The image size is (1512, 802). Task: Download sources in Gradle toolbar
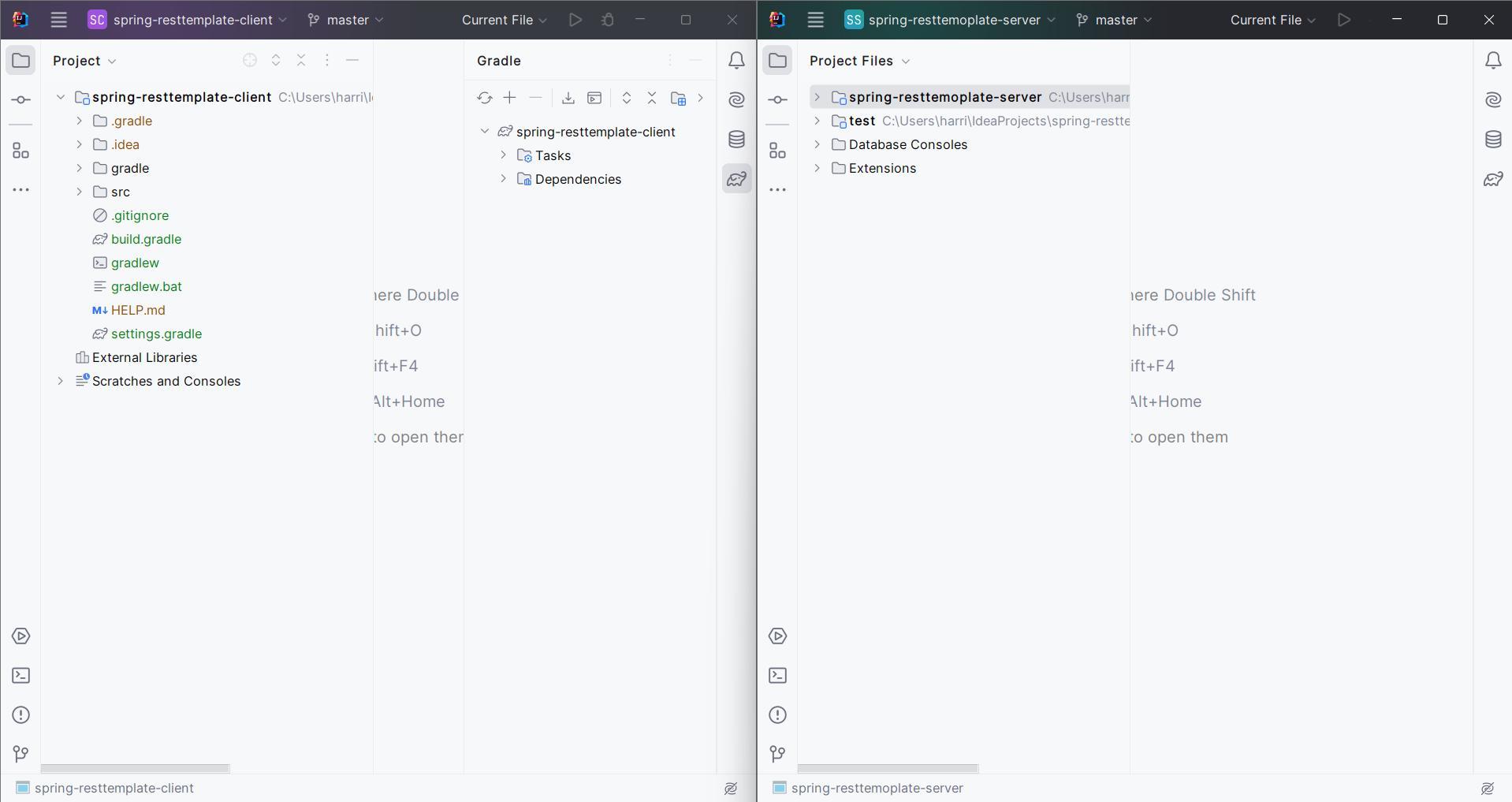click(x=568, y=98)
